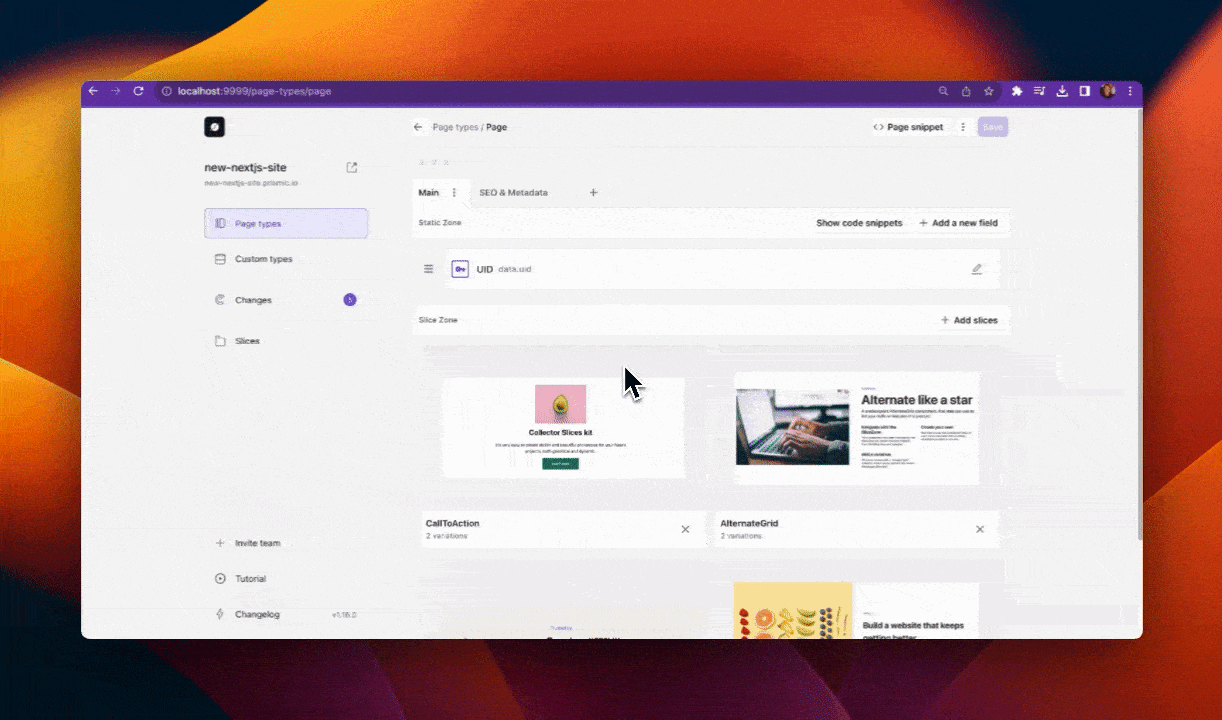
Task: Open the Chrome extensions puzzle icon
Action: pos(1017,91)
